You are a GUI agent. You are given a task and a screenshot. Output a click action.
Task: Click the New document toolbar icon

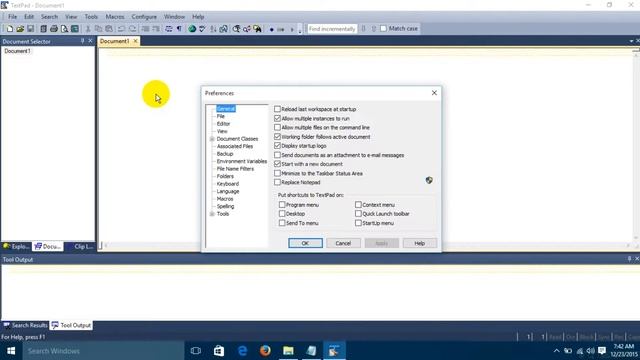[x=9, y=29]
